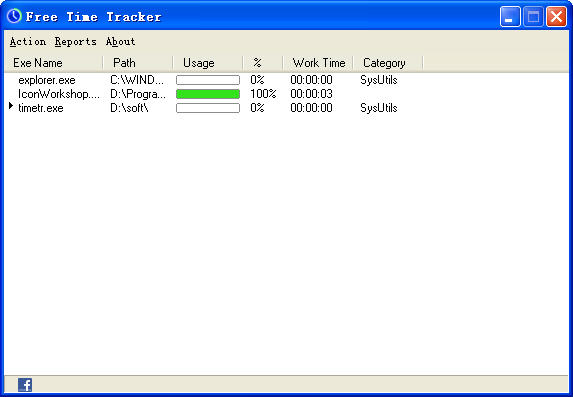Sort by Category column header
The height and width of the screenshot is (397, 573).
(388, 63)
